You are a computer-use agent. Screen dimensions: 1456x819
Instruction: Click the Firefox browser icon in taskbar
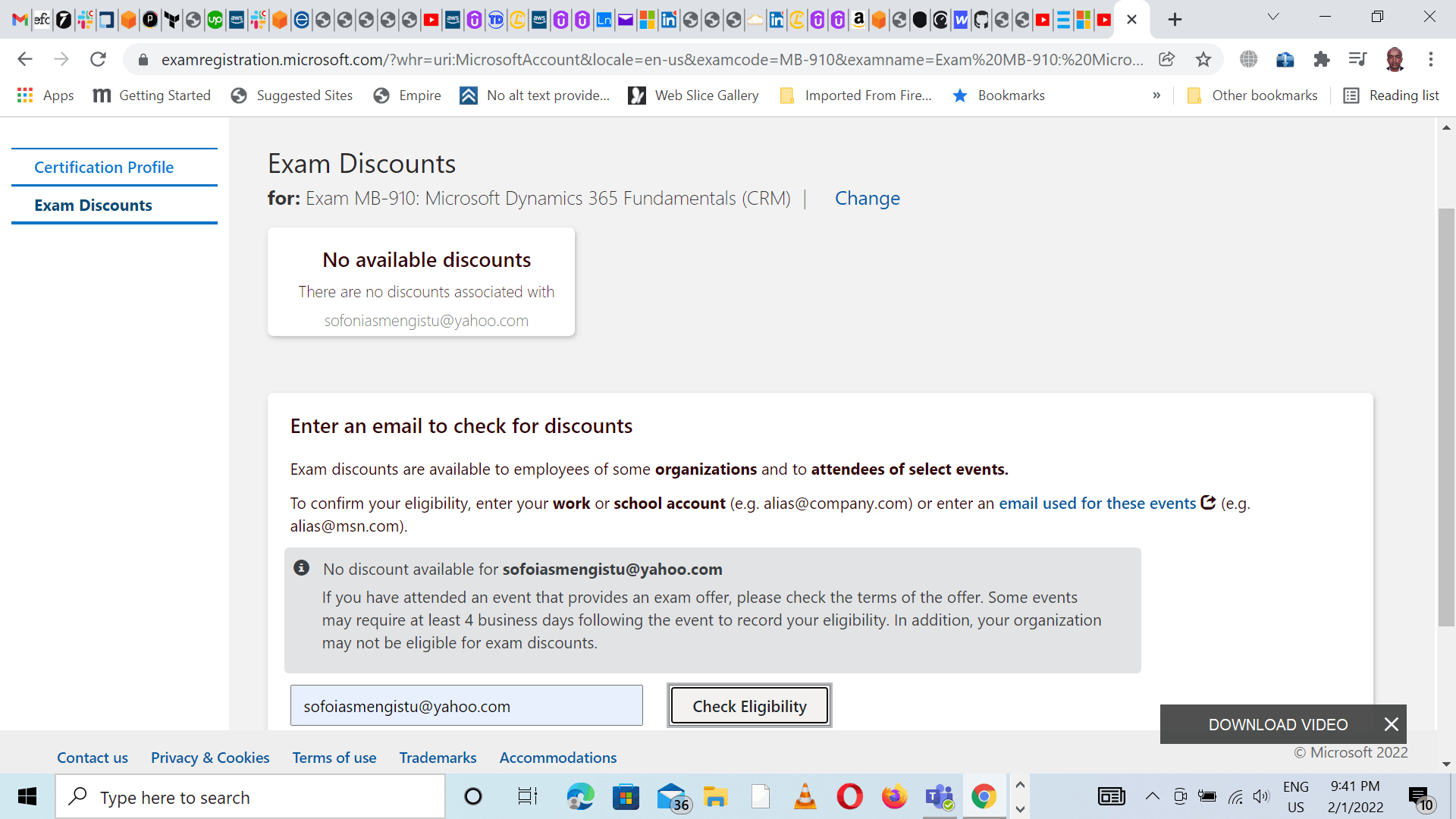[x=893, y=796]
